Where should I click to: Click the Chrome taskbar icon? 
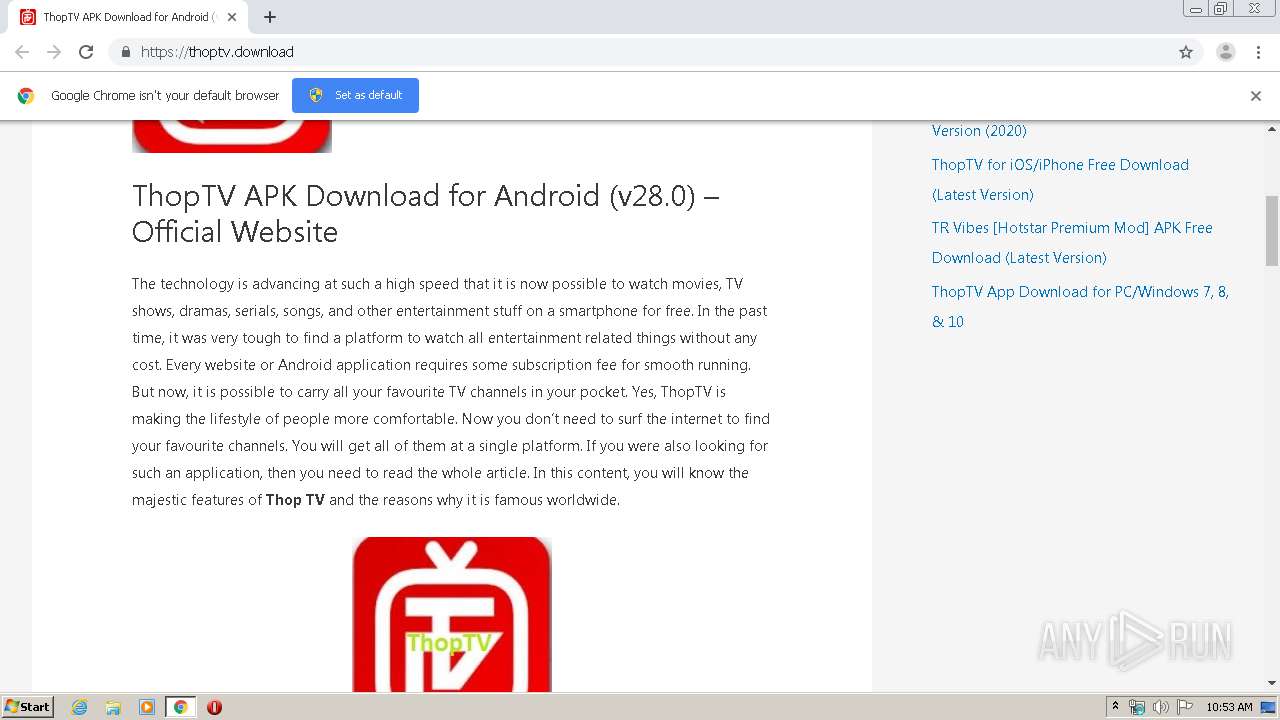180,707
